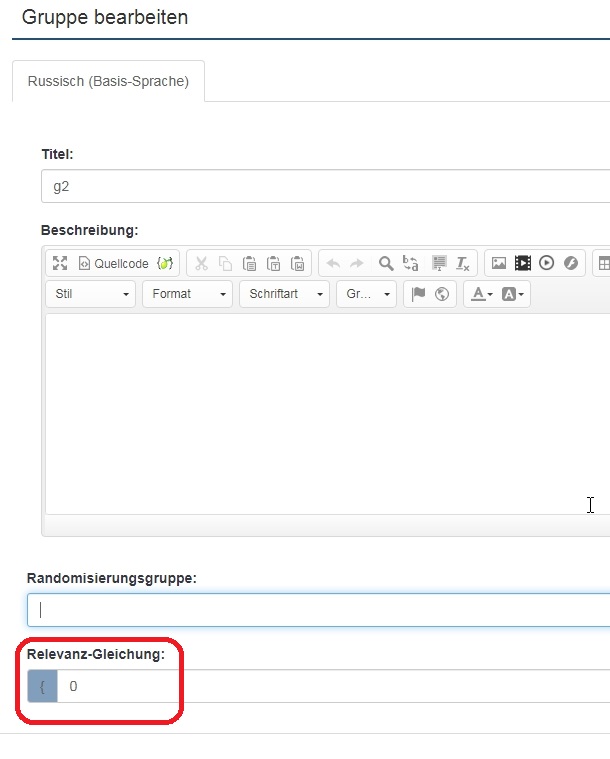Click the Flash insert icon
Image resolution: width=610 pixels, height=759 pixels.
coord(571,264)
